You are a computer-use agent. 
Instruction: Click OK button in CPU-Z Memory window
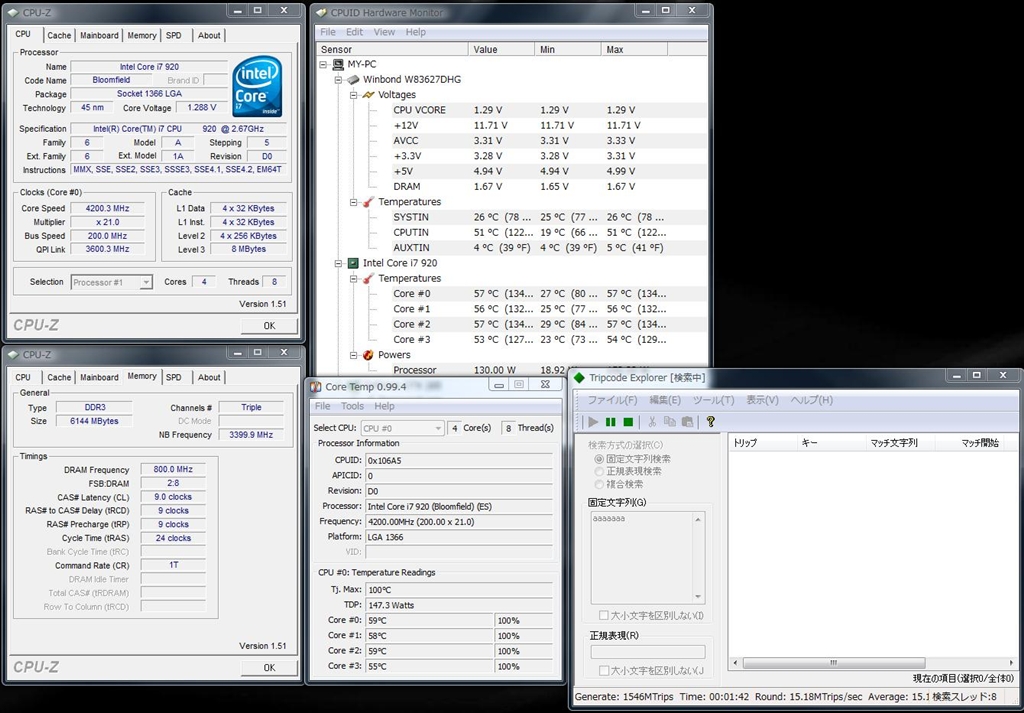[x=269, y=667]
